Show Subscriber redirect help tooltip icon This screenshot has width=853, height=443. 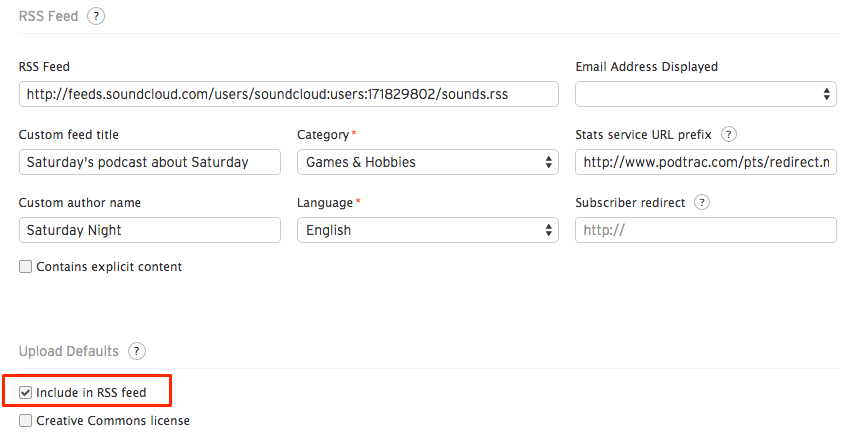pos(702,202)
